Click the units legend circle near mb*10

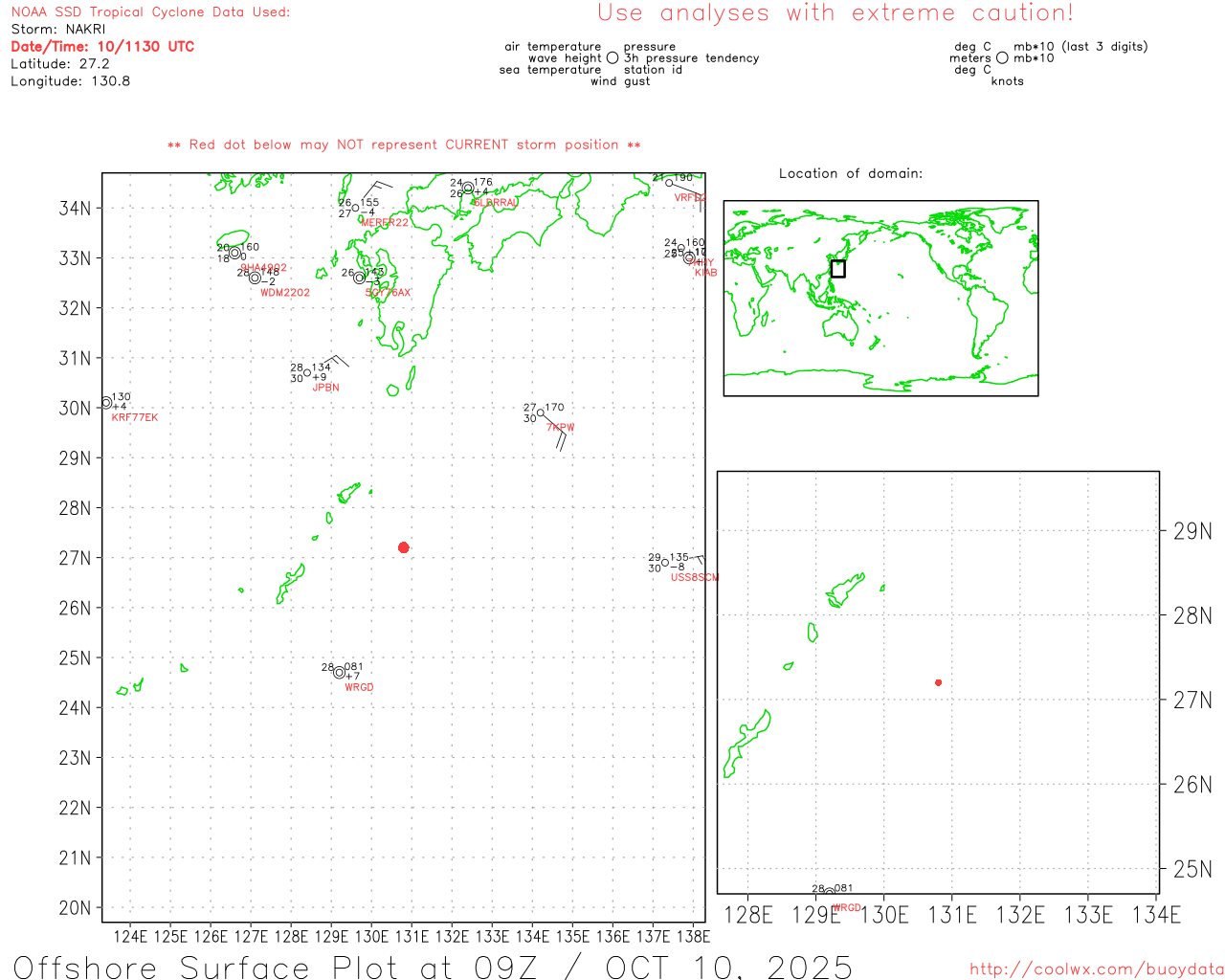pyautogui.click(x=1002, y=58)
